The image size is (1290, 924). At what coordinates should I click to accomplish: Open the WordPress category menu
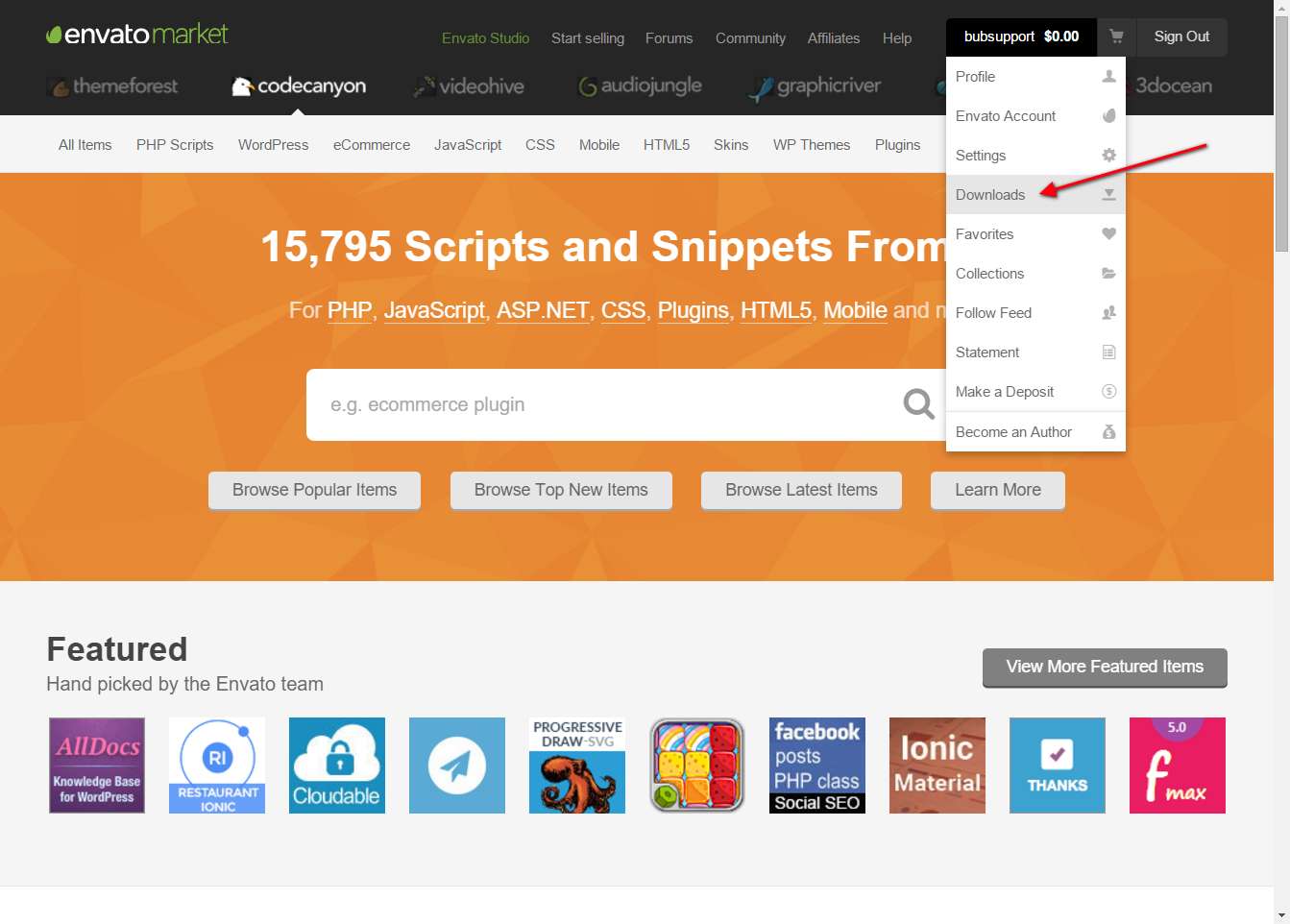pos(274,145)
